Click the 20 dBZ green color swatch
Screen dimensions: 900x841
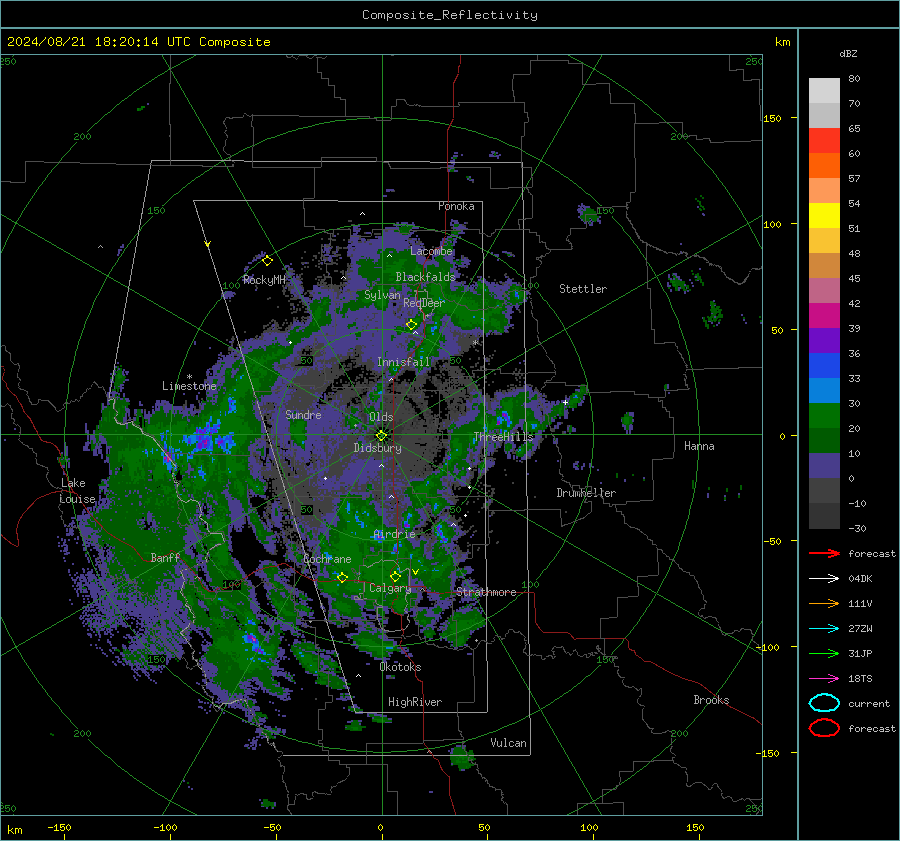(x=824, y=415)
